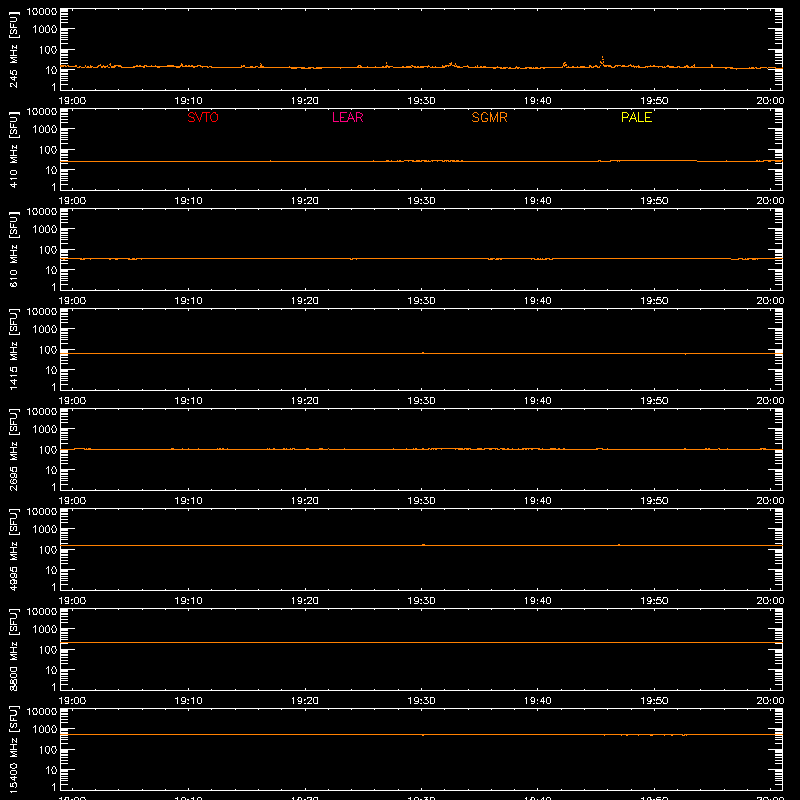The width and height of the screenshot is (800, 800).
Task: Click 19:10 time label under 245 MHz plot
Action: point(188,101)
